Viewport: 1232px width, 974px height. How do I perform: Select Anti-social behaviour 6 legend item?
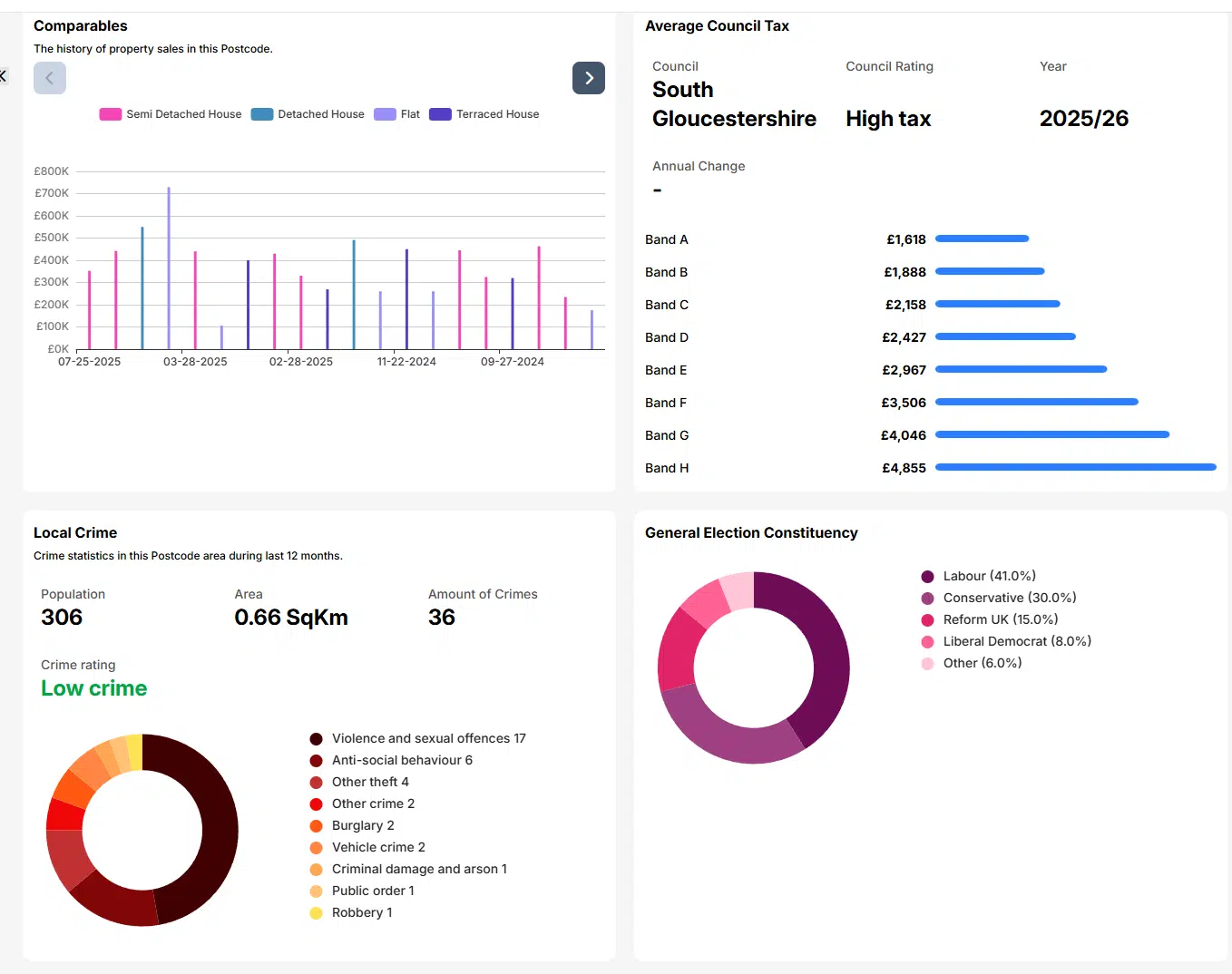(x=390, y=760)
